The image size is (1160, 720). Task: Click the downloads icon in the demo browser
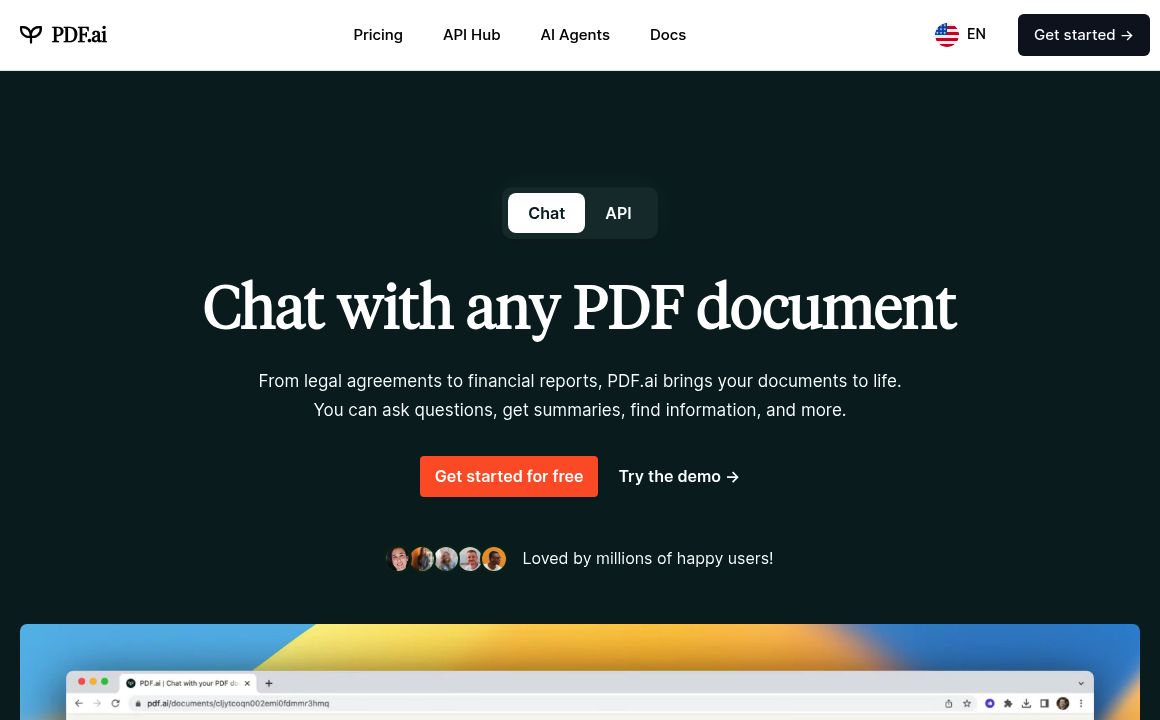pyautogui.click(x=1026, y=703)
